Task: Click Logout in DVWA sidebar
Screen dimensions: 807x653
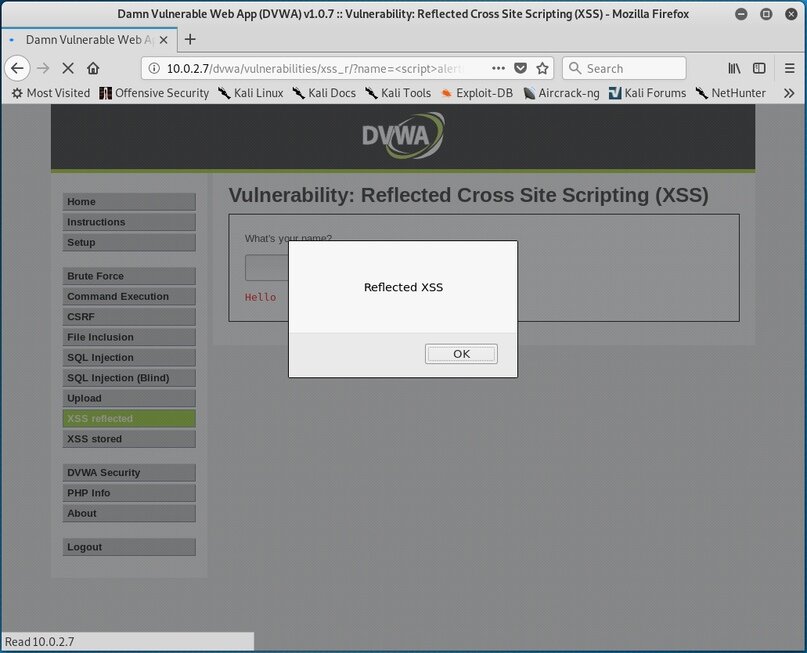Action: (x=129, y=548)
